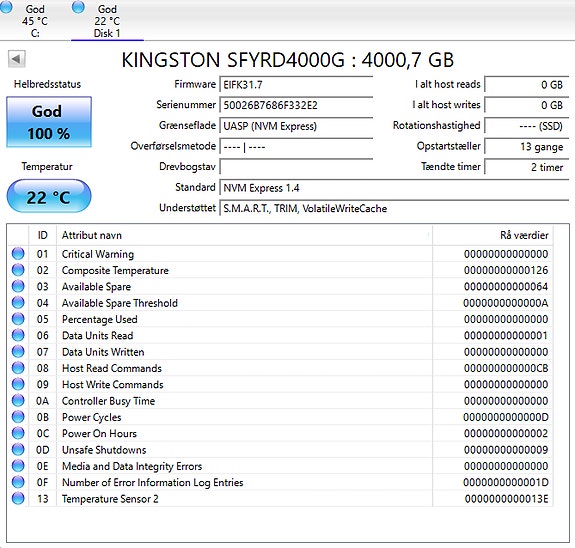
Task: Click the Available Spare status orb
Action: point(18,286)
